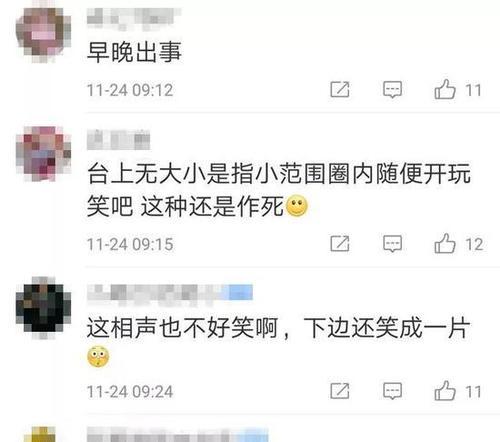Open comment beginning with "台上无大小"
Image resolution: width=500 pixels, height=442 pixels.
[279, 190]
